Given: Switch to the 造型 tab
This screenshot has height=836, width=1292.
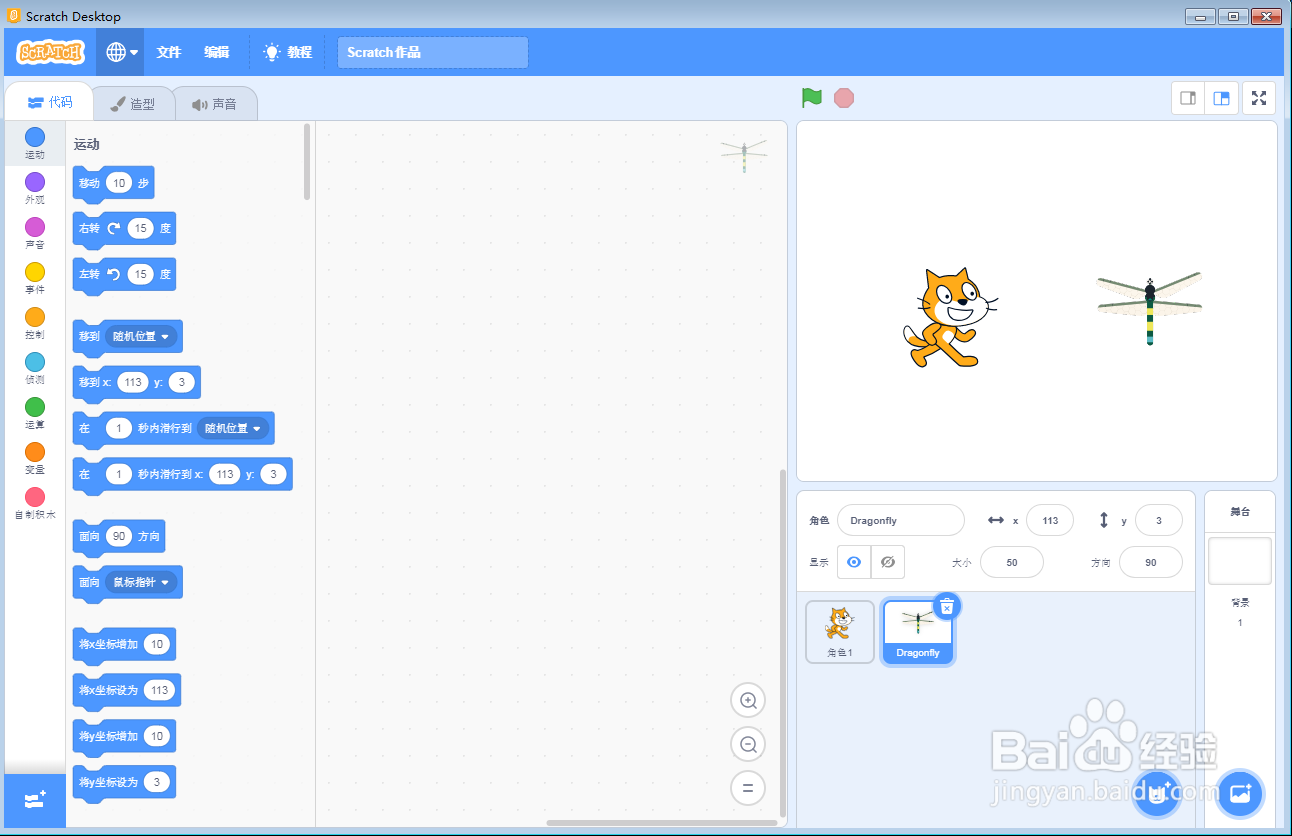Looking at the screenshot, I should coord(132,103).
